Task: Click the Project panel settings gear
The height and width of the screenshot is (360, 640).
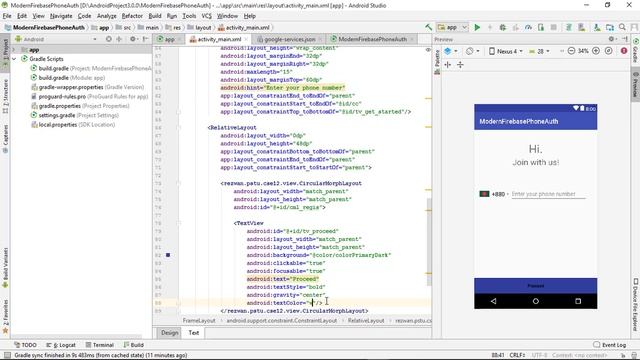Action: 133,39
